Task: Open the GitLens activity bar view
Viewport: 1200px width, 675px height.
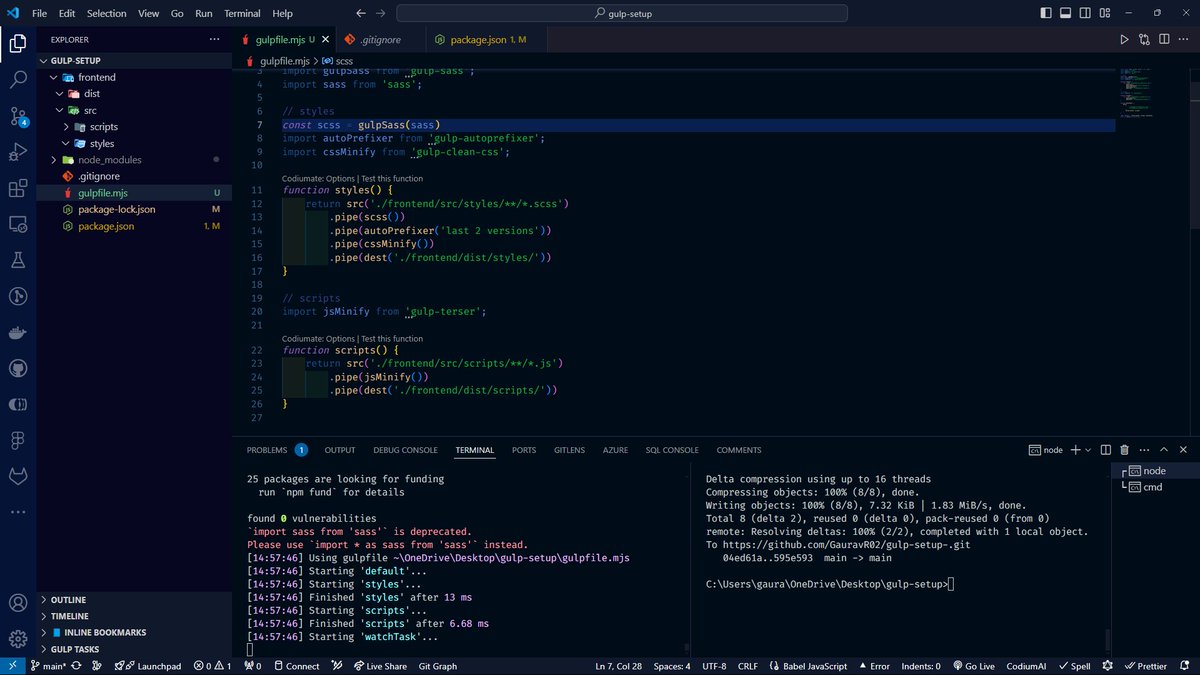Action: 18,296
